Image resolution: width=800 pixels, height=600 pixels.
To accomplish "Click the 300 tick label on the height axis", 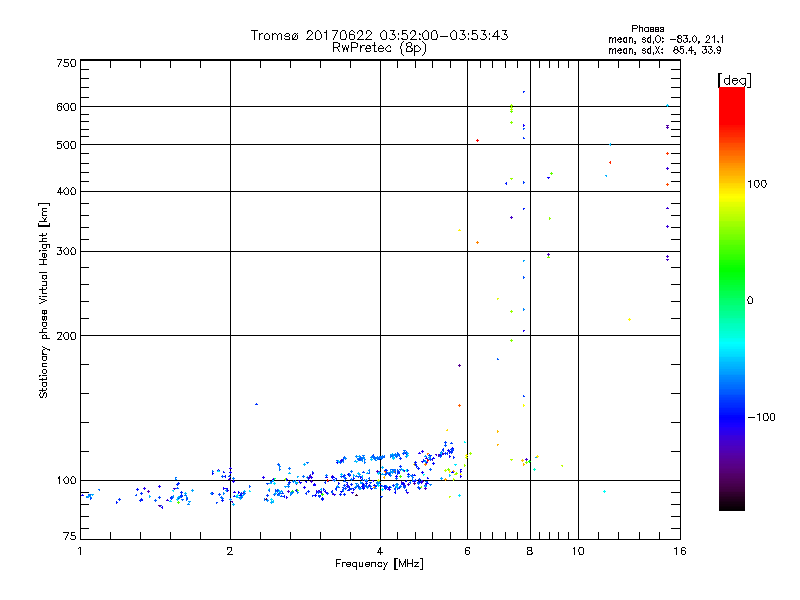I will (x=66, y=251).
